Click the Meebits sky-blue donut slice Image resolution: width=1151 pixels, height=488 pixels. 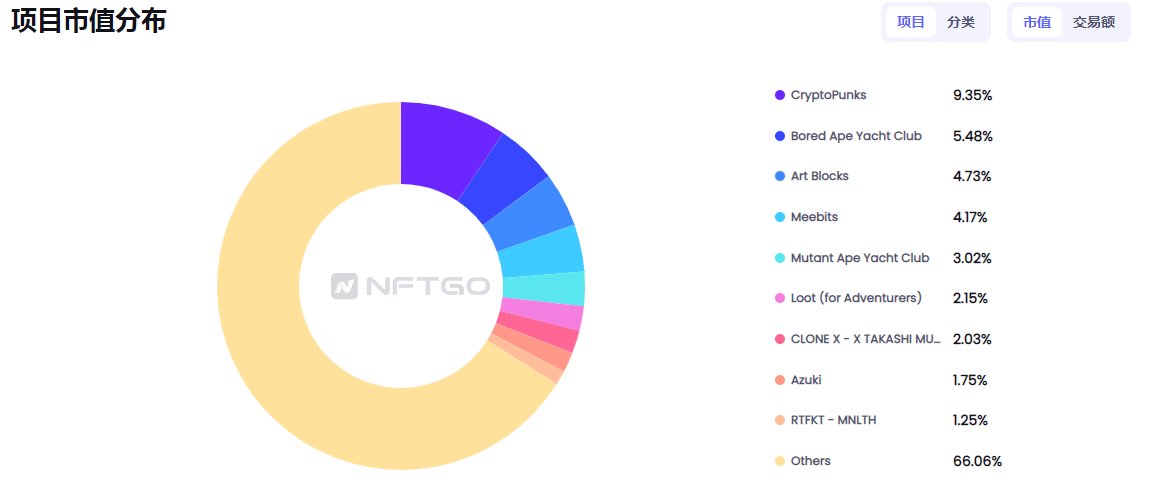(544, 251)
